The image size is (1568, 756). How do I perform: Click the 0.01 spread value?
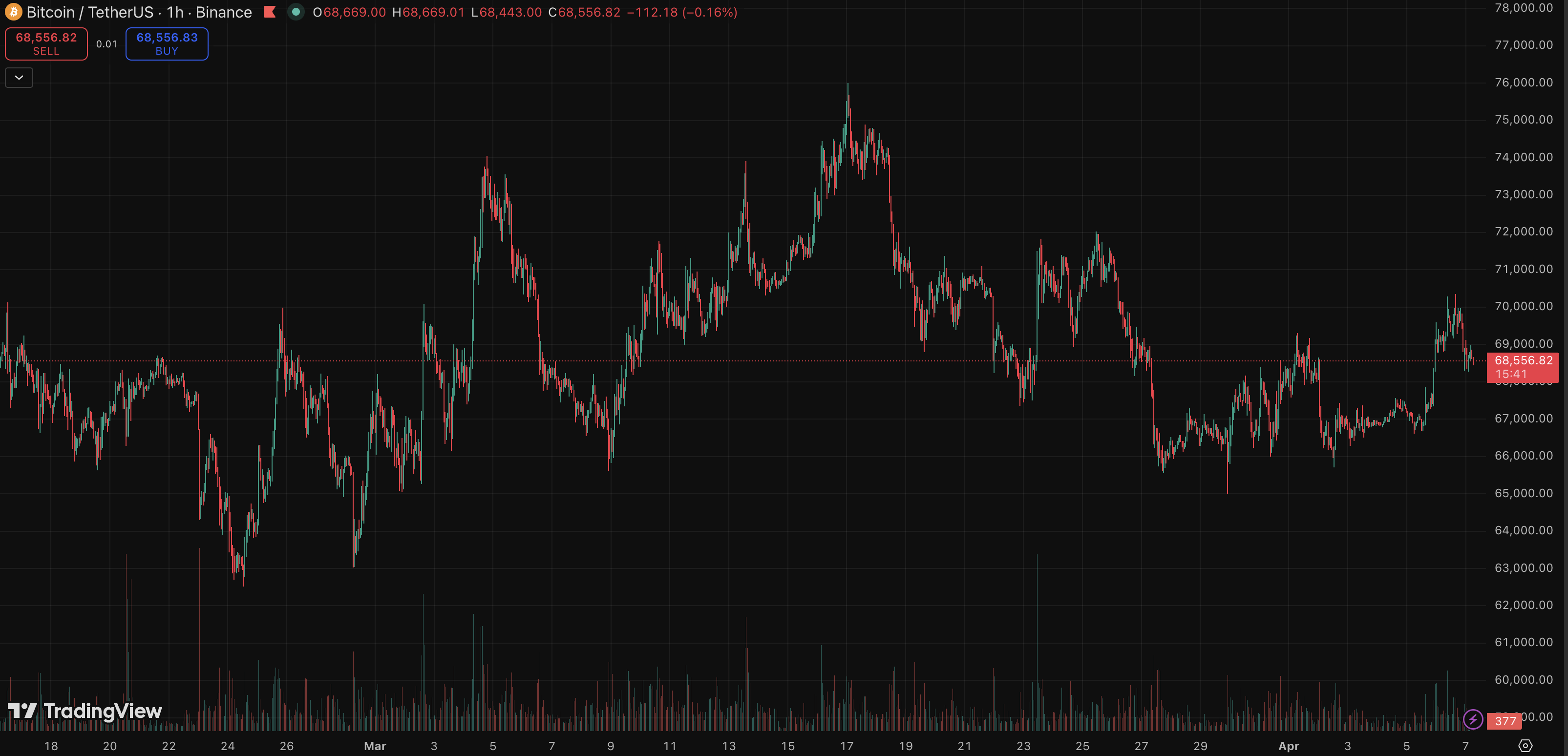(x=106, y=44)
